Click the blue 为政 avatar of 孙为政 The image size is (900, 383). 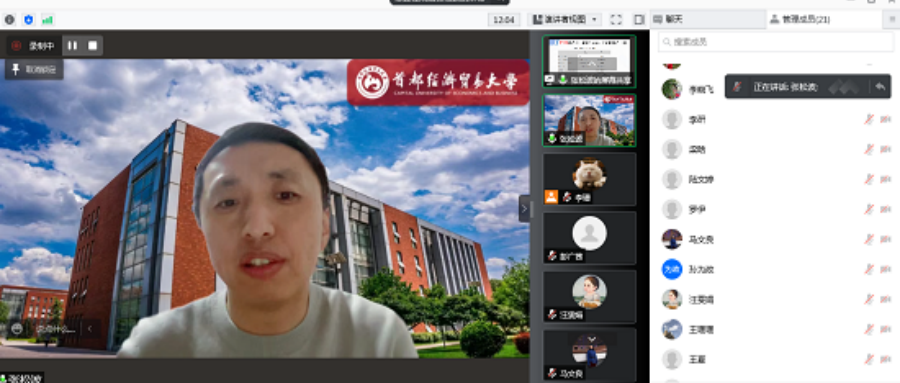[x=672, y=269]
